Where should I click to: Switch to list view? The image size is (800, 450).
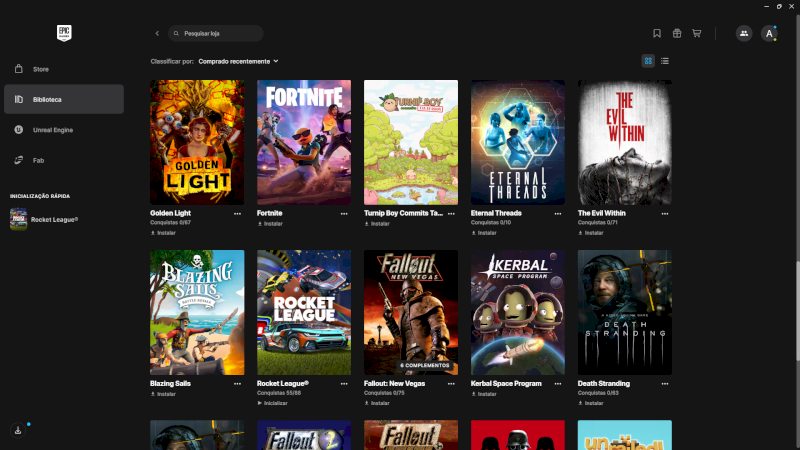tap(664, 61)
